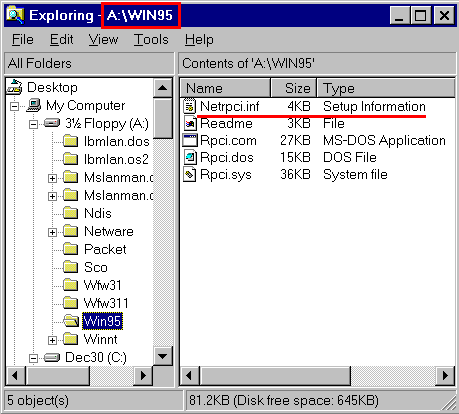Viewport: 459px width, 414px height.
Task: Expand the Winnt folder node
Action: pyautogui.click(x=52, y=340)
